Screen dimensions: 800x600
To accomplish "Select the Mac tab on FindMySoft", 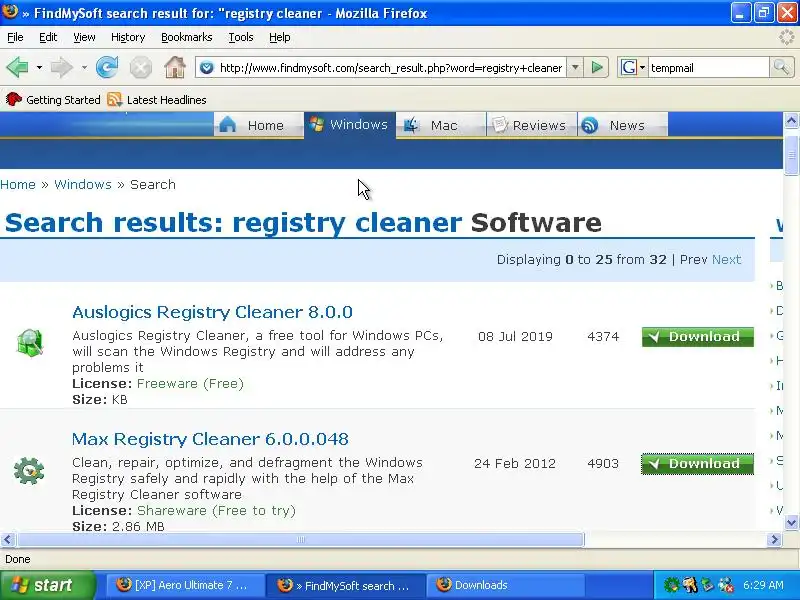I will coord(441,125).
